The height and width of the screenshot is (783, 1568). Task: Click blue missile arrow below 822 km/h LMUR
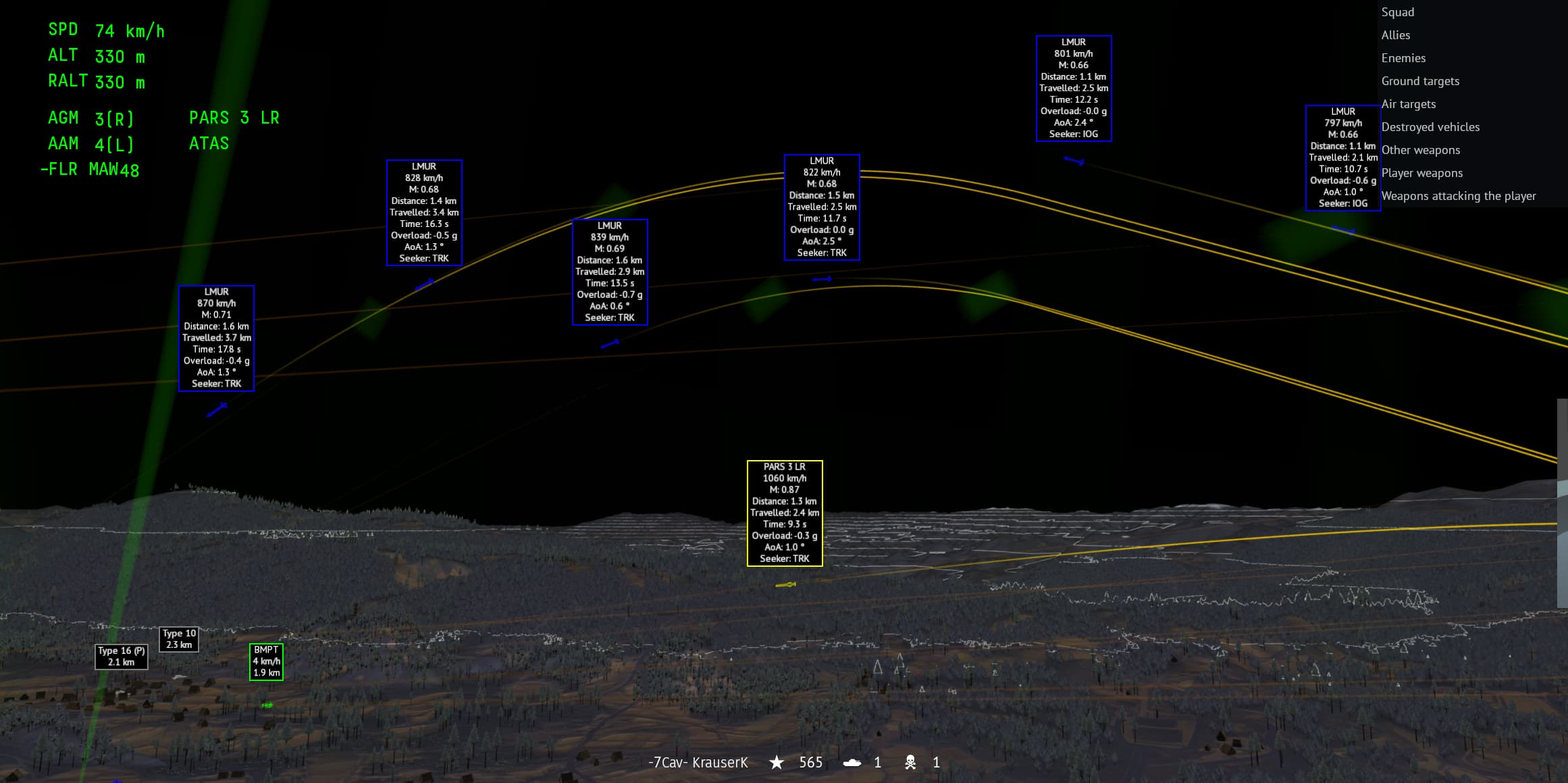click(822, 279)
